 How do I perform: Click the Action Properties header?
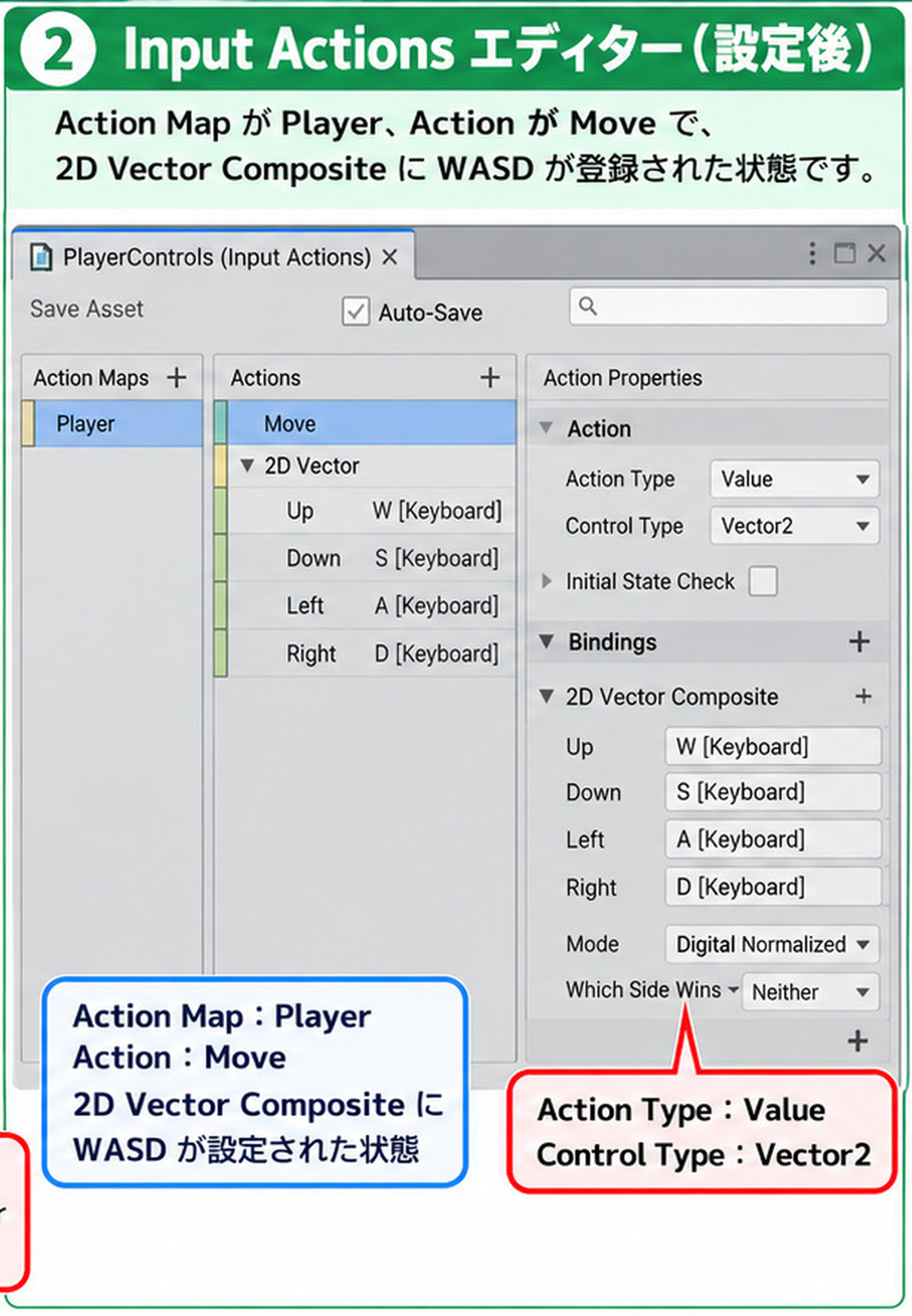[x=623, y=378]
